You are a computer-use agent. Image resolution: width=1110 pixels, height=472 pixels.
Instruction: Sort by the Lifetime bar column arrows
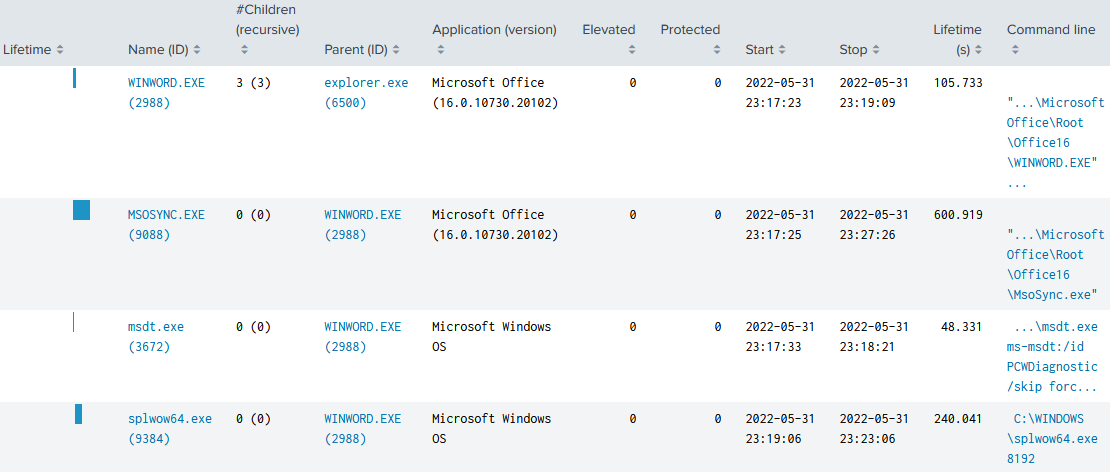tap(59, 50)
